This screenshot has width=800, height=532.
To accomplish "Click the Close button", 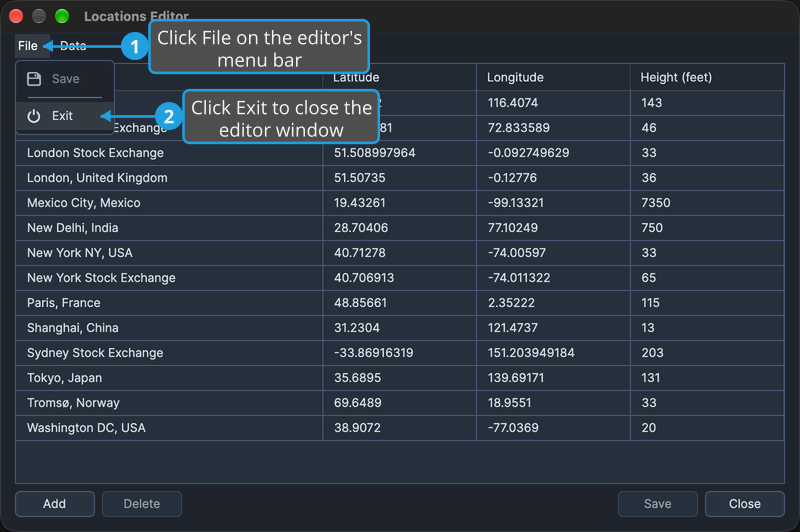I will pos(745,504).
